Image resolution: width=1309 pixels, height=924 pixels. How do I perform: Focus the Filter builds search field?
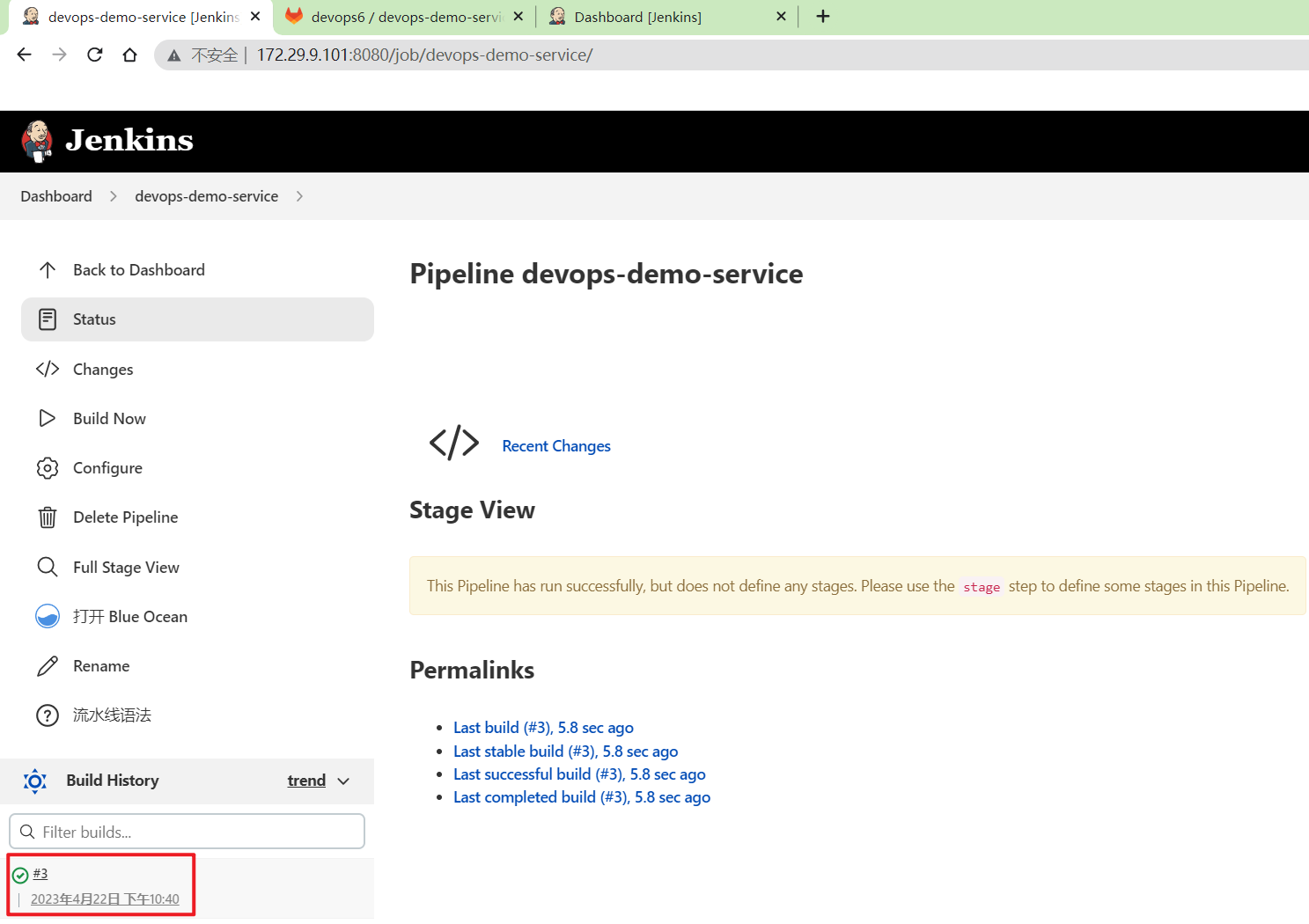pyautogui.click(x=187, y=832)
